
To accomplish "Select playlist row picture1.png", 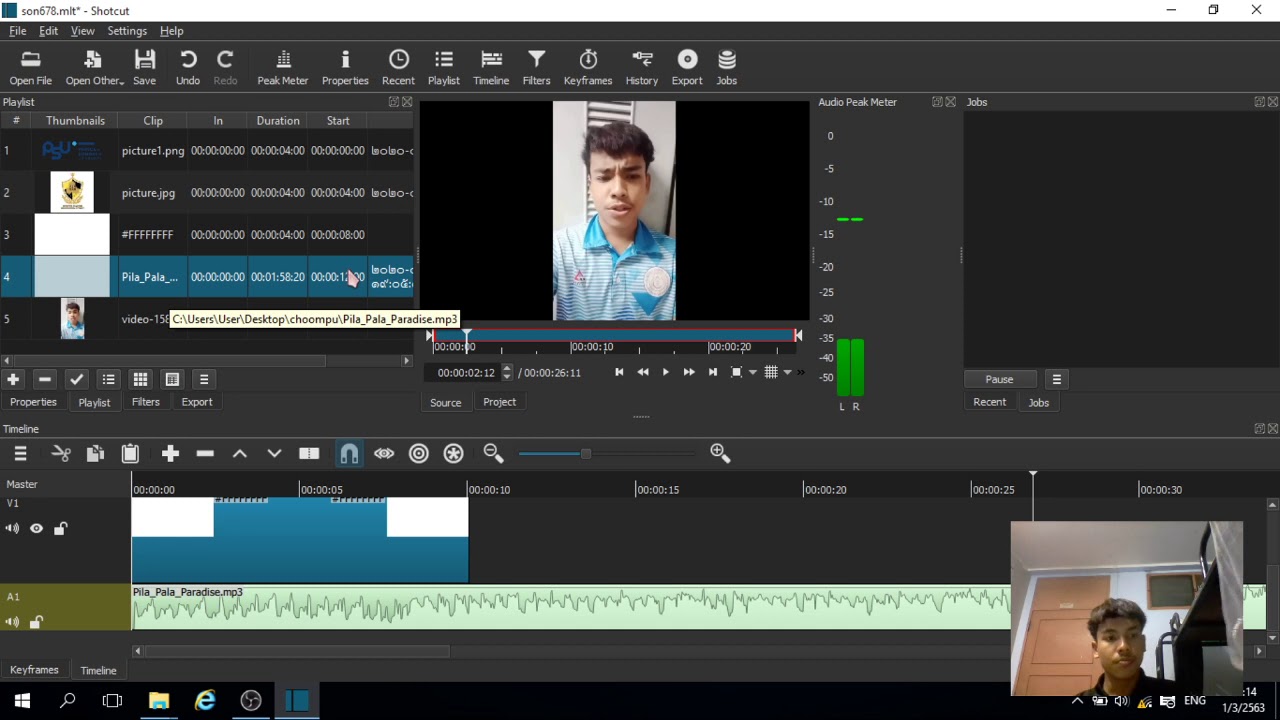I will (x=207, y=151).
